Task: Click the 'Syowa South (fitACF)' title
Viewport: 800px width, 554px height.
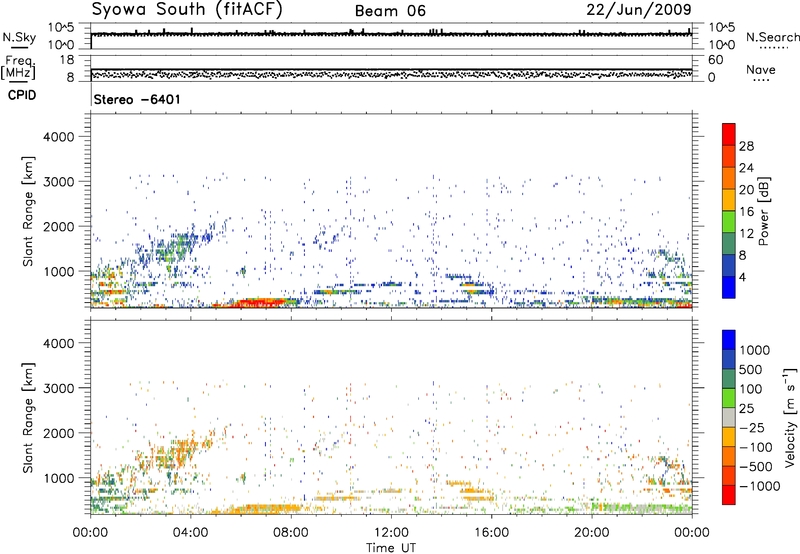Action: [186, 10]
